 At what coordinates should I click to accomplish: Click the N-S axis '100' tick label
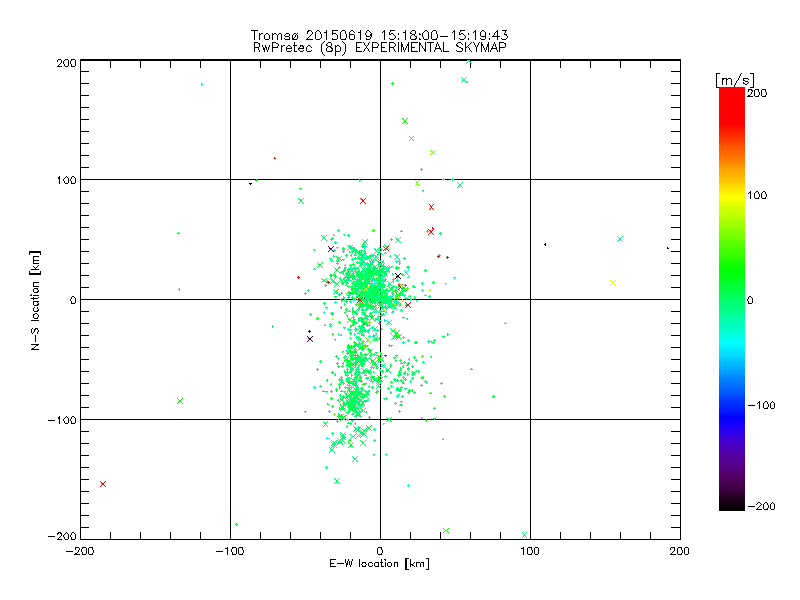tap(66, 181)
